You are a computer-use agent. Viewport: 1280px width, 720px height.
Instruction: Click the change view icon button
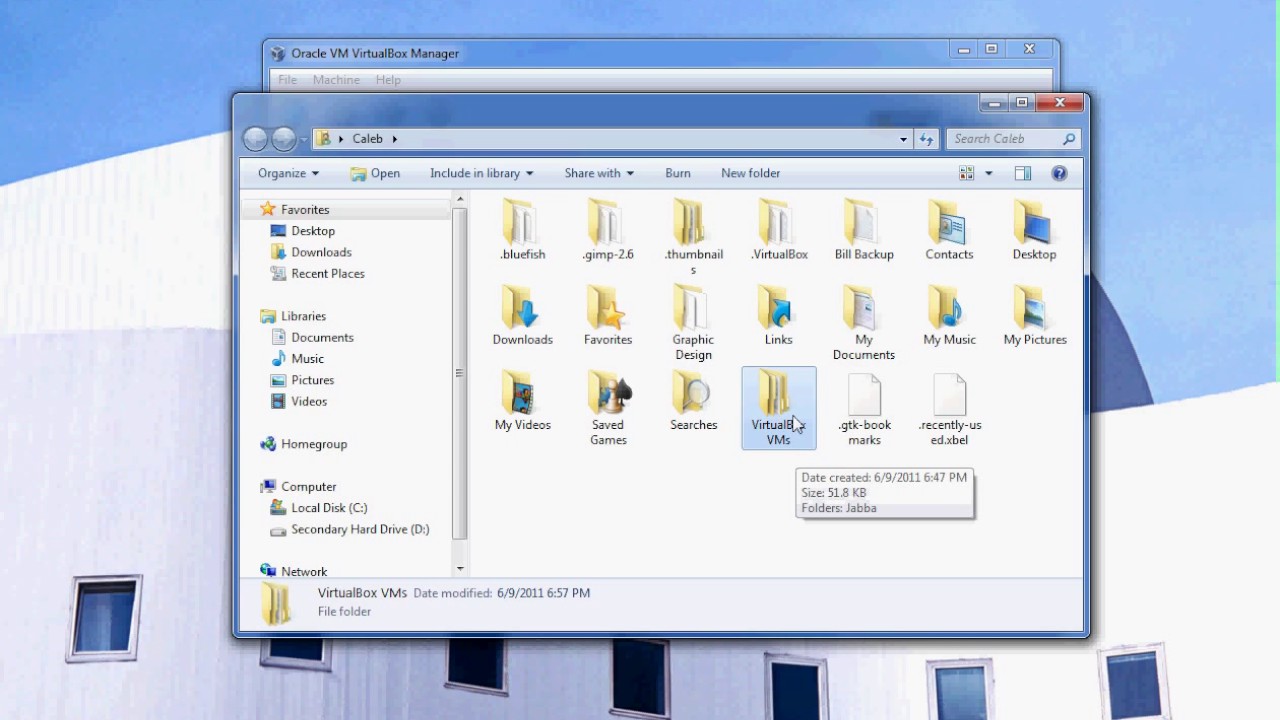pos(967,173)
